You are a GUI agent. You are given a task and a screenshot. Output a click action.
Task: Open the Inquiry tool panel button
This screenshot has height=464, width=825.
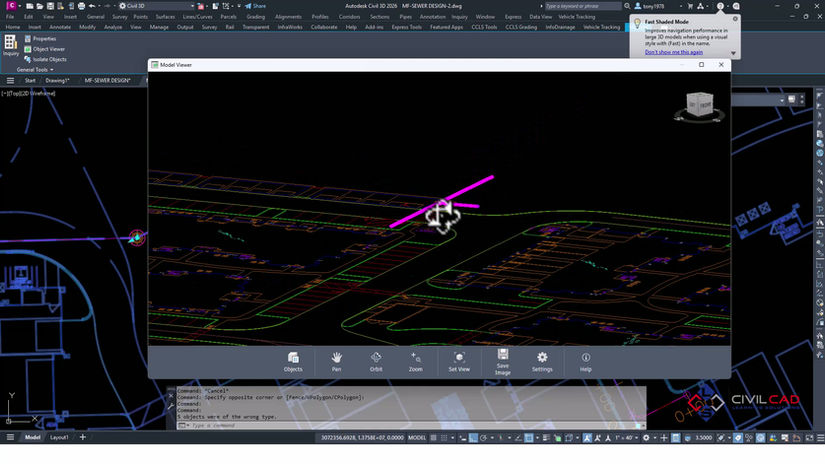tap(11, 45)
